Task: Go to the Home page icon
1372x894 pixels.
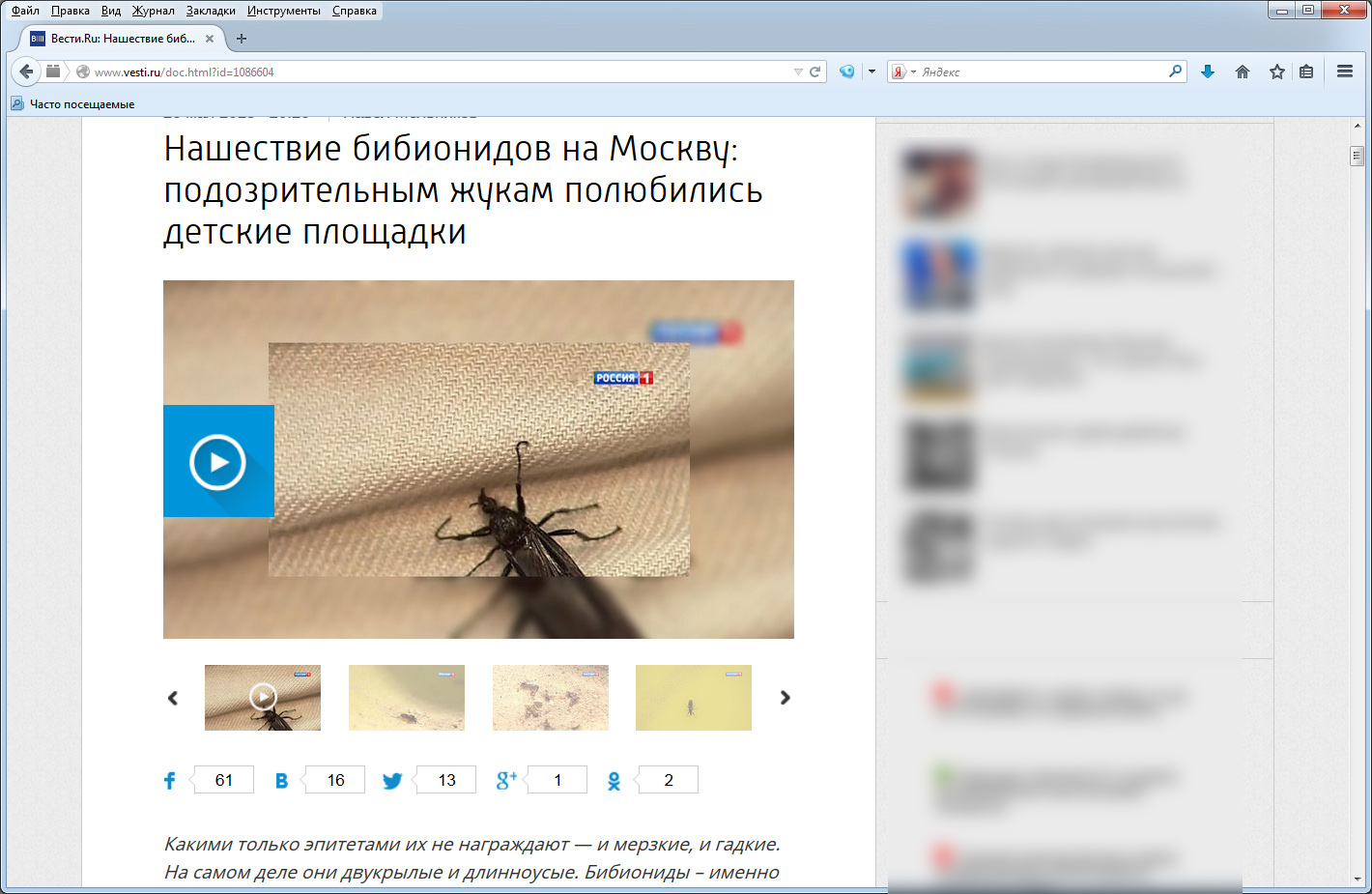Action: [x=1243, y=72]
